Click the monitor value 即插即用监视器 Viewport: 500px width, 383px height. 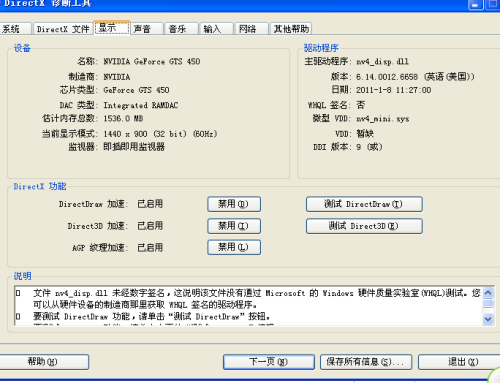pyautogui.click(x=134, y=147)
